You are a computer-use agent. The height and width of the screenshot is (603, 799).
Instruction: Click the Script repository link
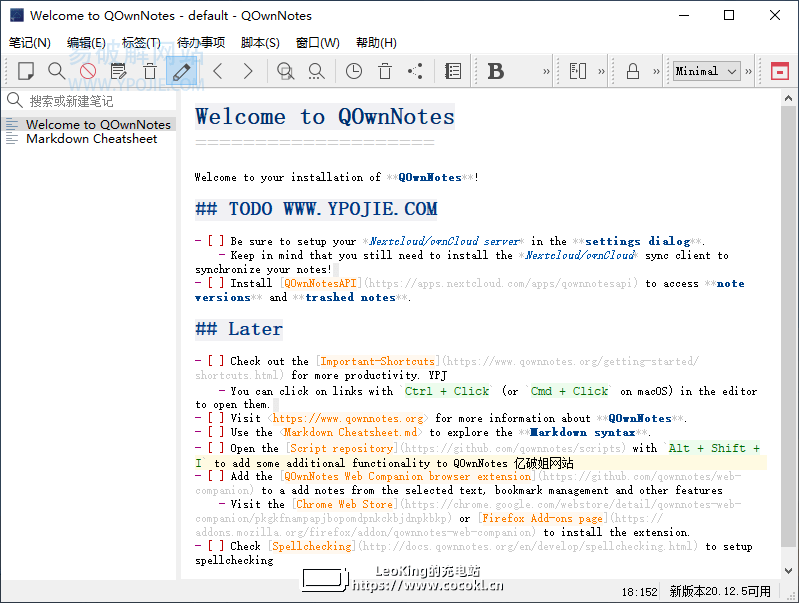pos(342,449)
